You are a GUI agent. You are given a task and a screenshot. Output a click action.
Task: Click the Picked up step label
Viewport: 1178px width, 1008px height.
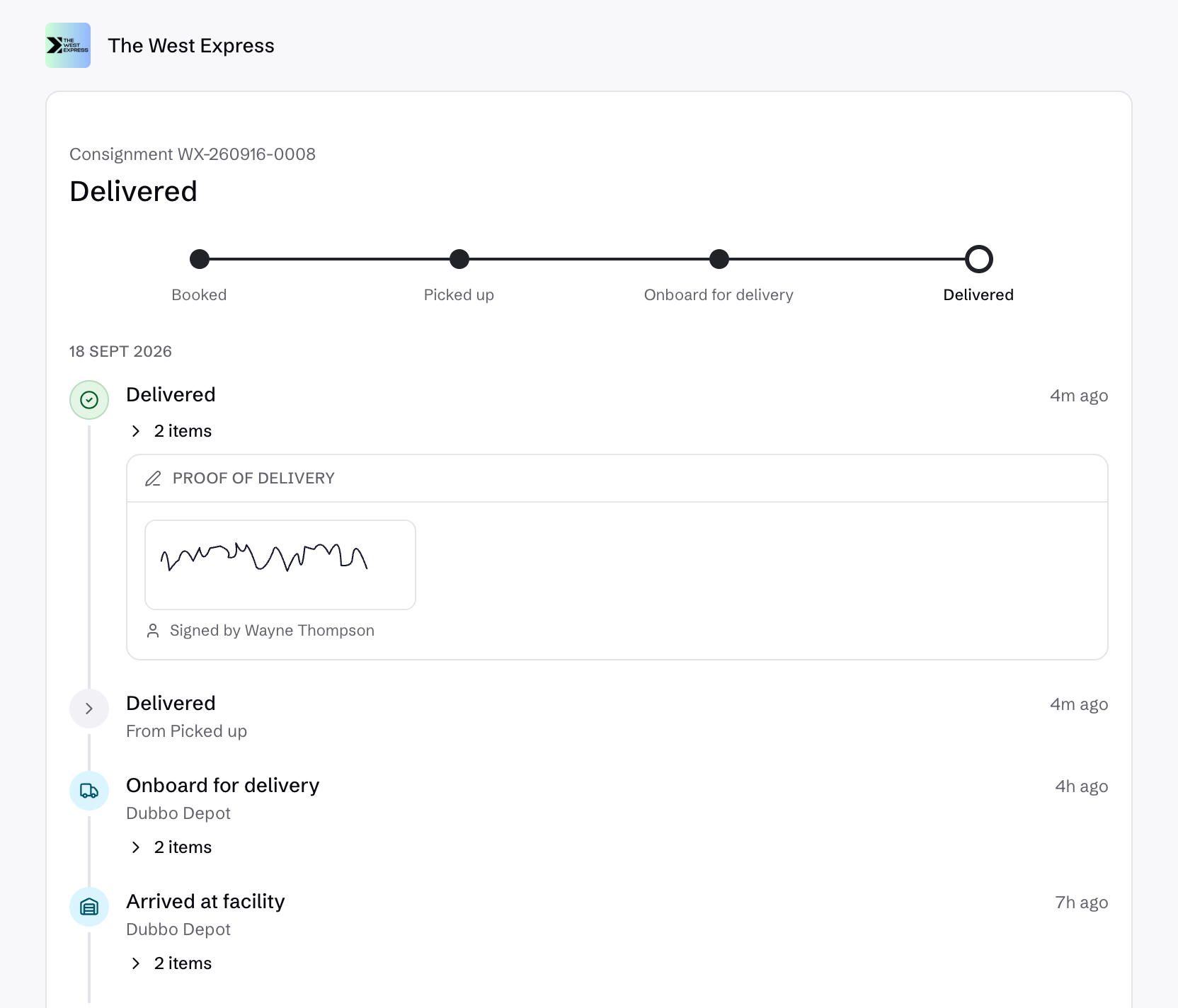pyautogui.click(x=459, y=295)
